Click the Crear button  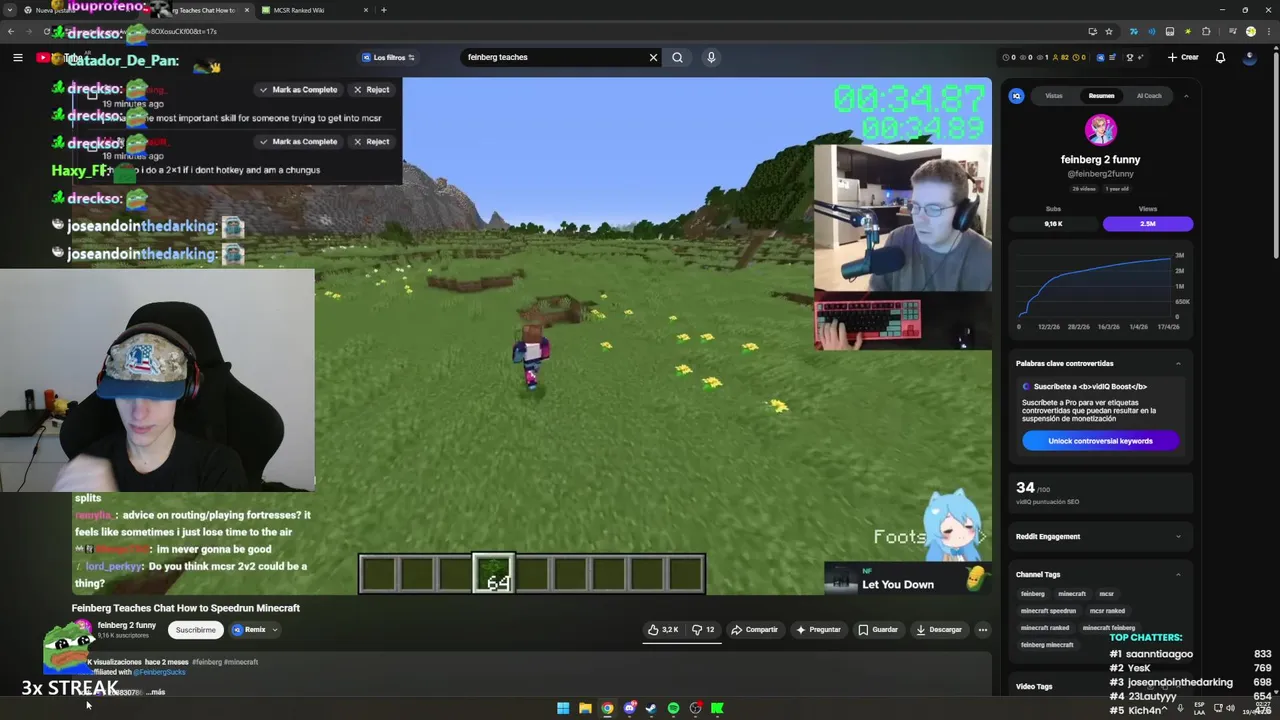tap(1183, 57)
